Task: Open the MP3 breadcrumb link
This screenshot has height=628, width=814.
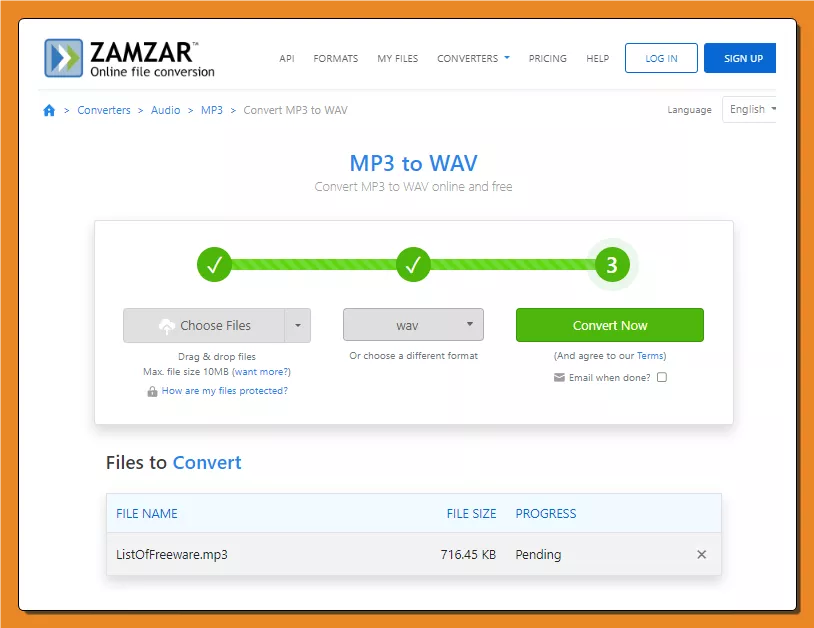Action: tap(212, 110)
